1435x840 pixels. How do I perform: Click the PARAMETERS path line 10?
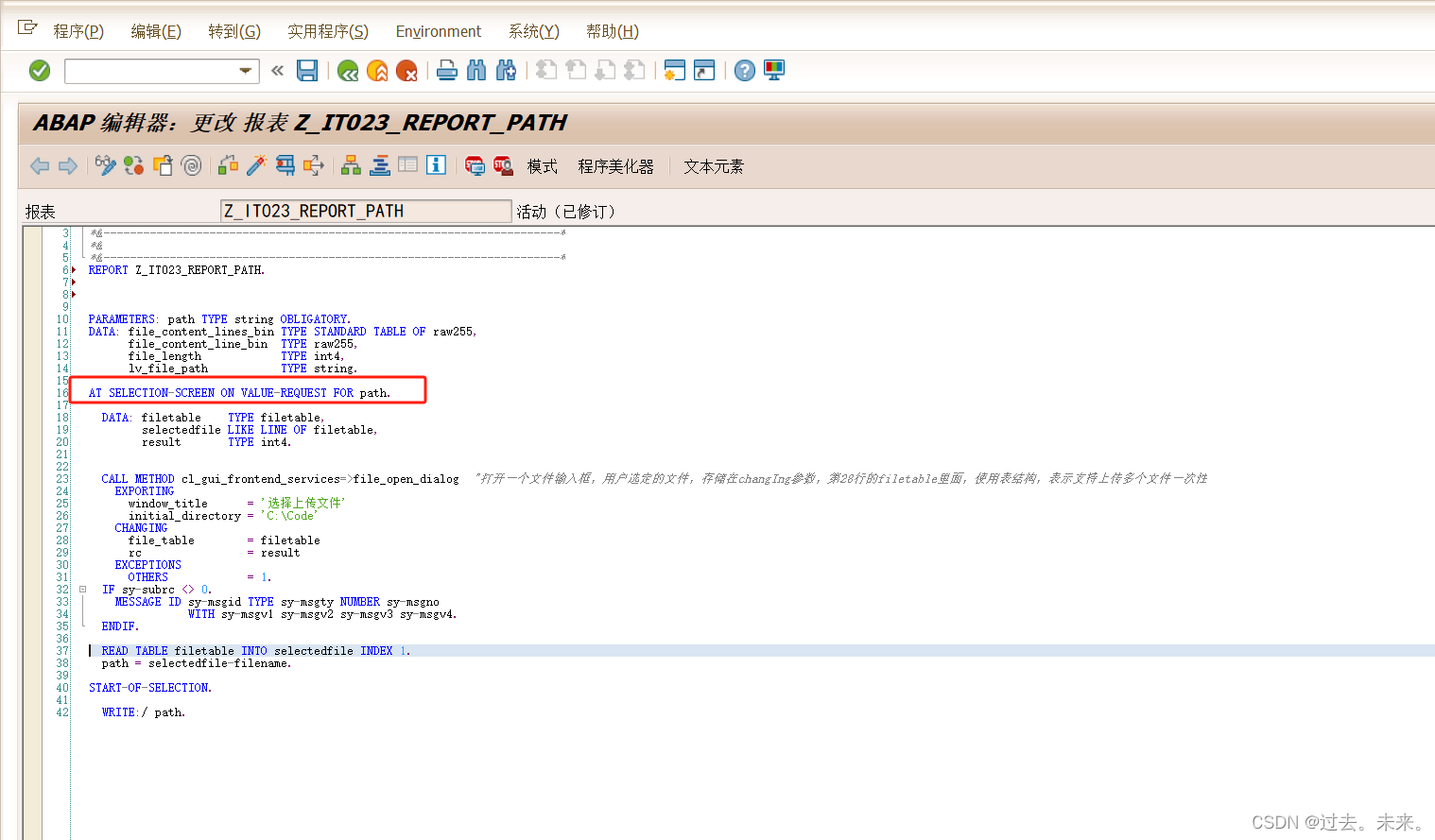[219, 319]
